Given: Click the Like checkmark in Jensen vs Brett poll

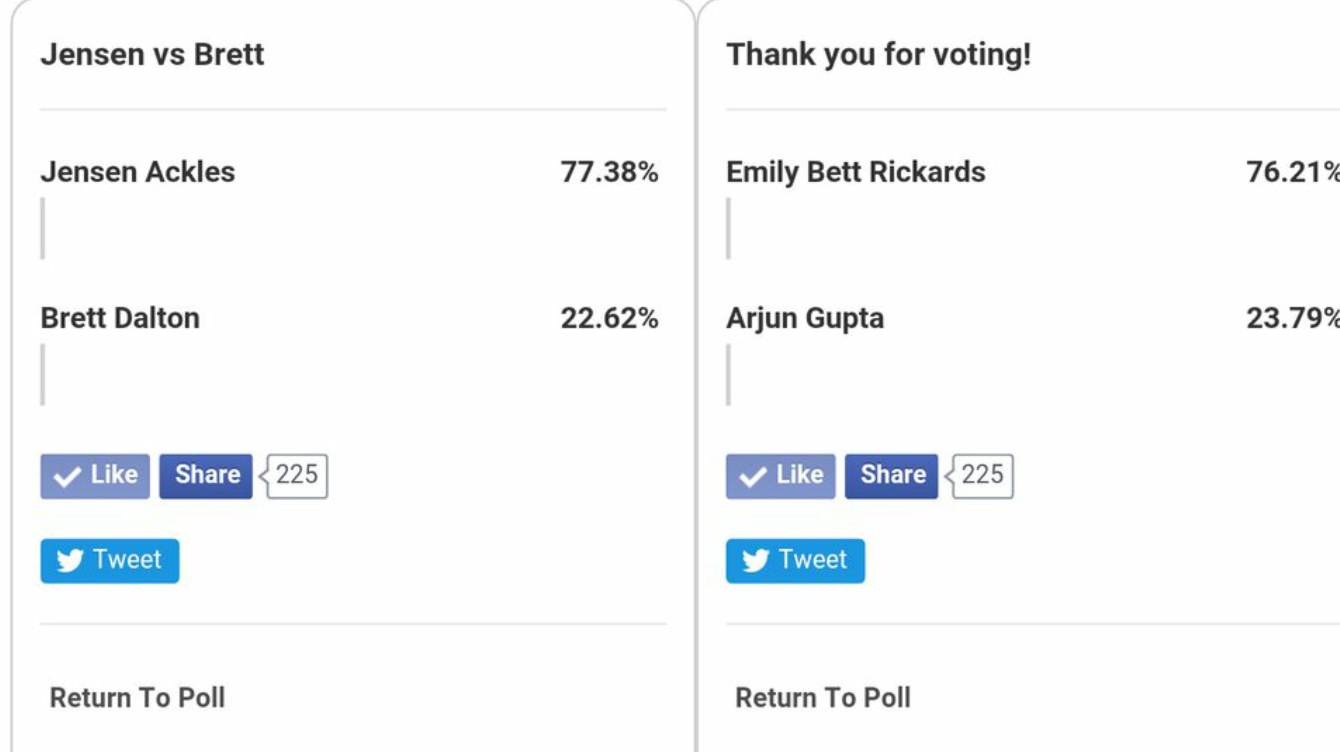Looking at the screenshot, I should pos(95,476).
